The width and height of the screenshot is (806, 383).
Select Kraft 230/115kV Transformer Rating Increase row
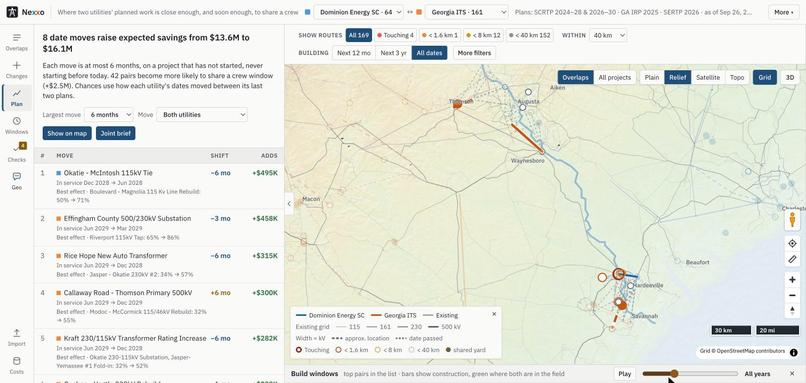[x=159, y=352]
